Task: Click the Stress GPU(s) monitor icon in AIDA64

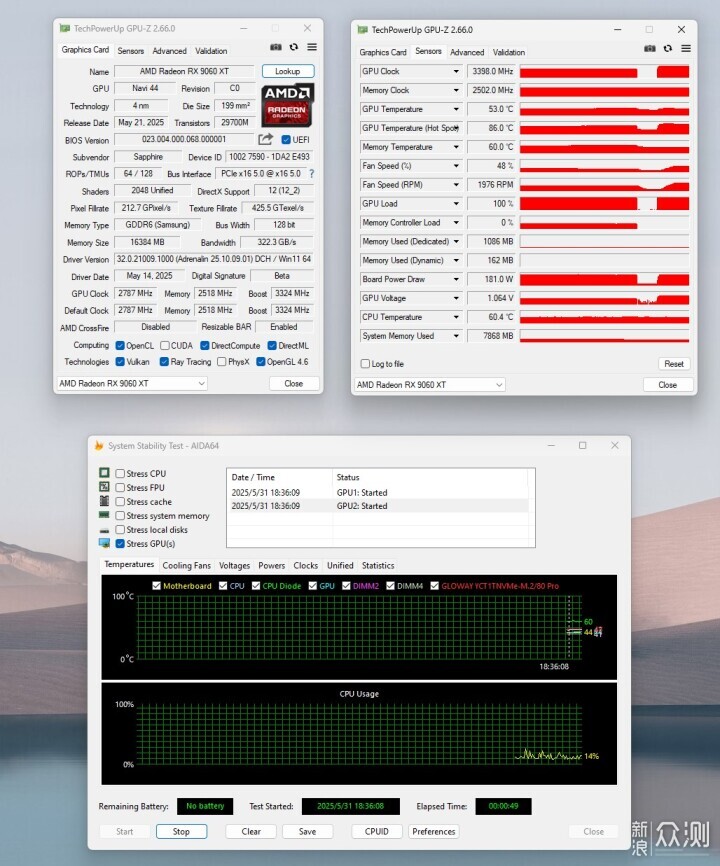Action: tap(104, 543)
